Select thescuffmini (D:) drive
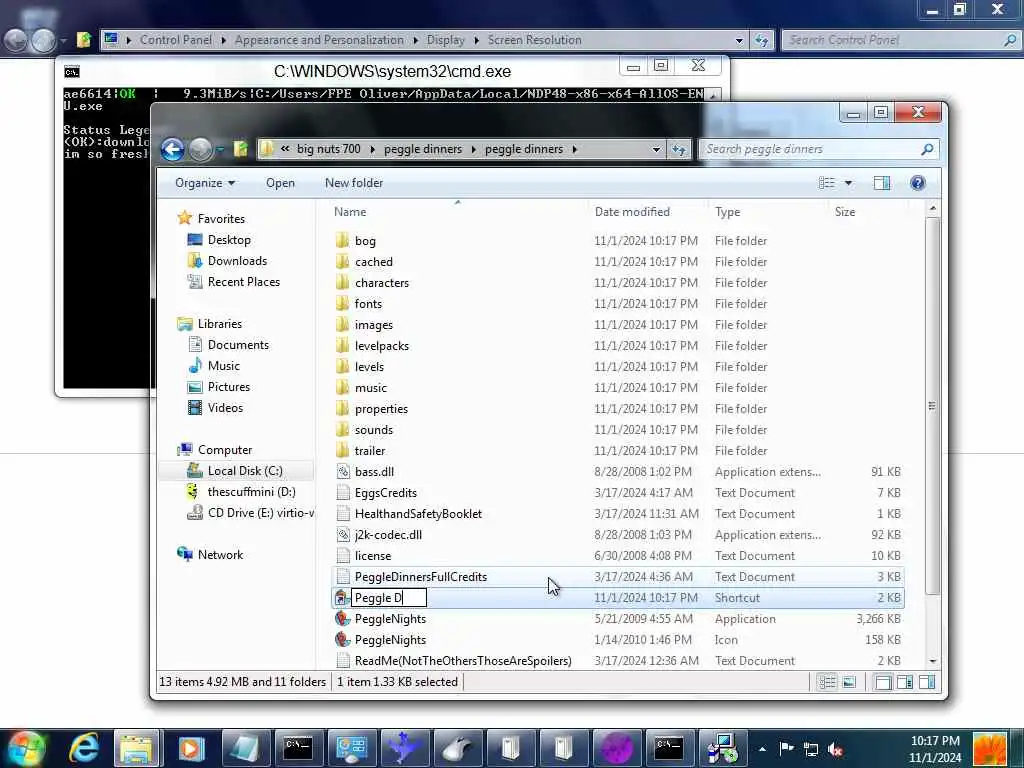 tap(251, 492)
